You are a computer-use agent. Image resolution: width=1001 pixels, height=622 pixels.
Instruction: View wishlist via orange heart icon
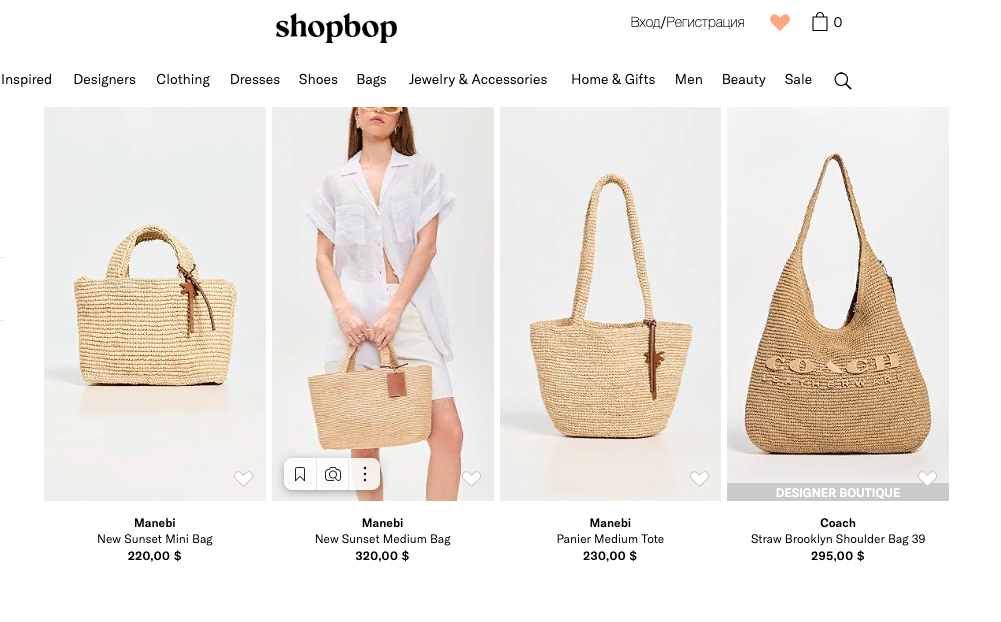779,22
